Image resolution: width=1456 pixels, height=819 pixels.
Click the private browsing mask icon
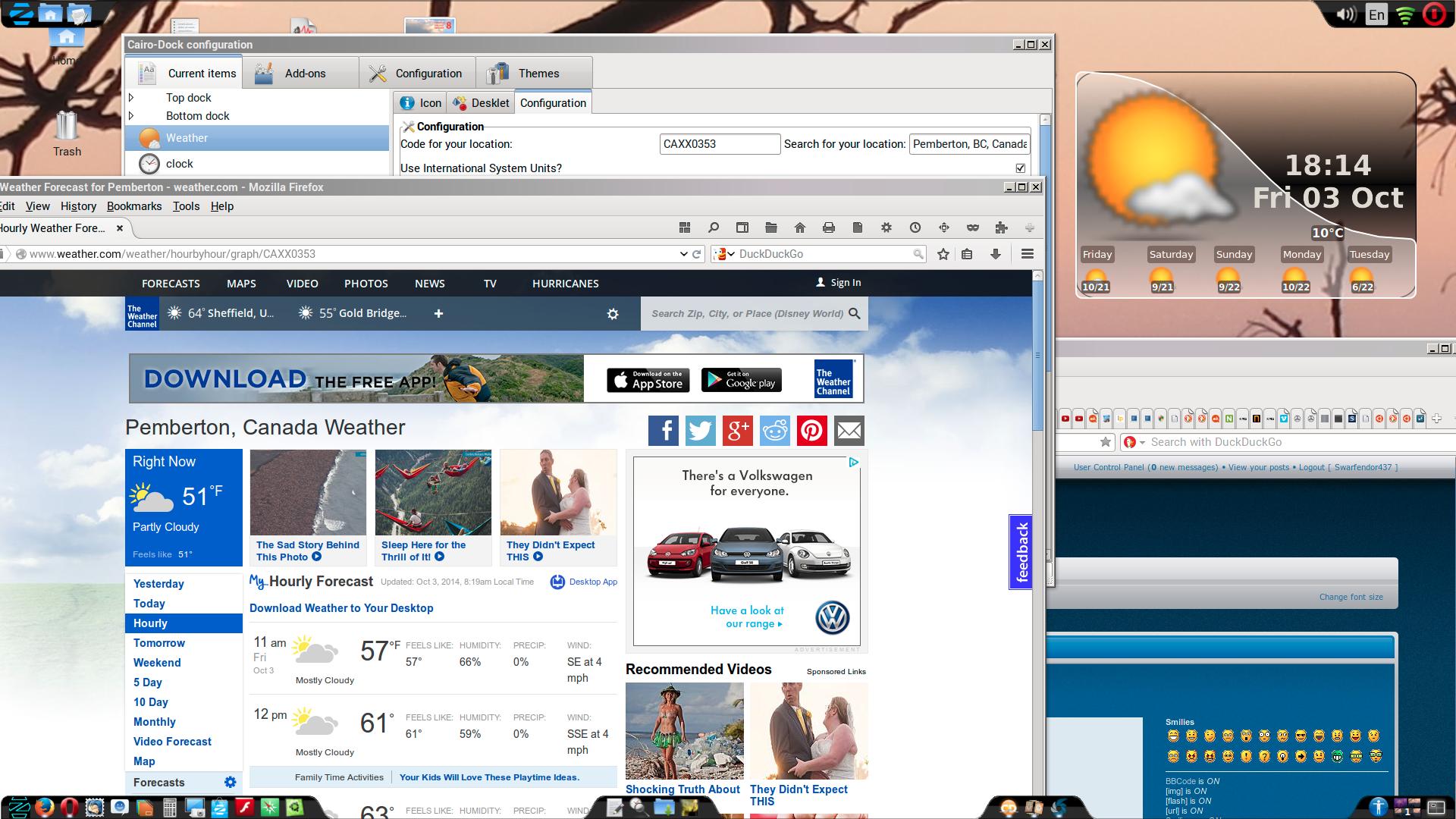click(x=972, y=227)
